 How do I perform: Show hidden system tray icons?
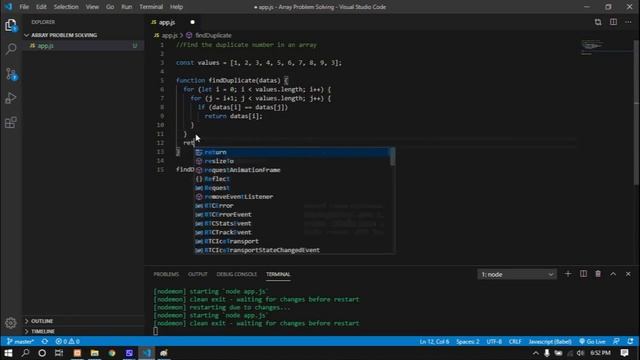pos(536,353)
